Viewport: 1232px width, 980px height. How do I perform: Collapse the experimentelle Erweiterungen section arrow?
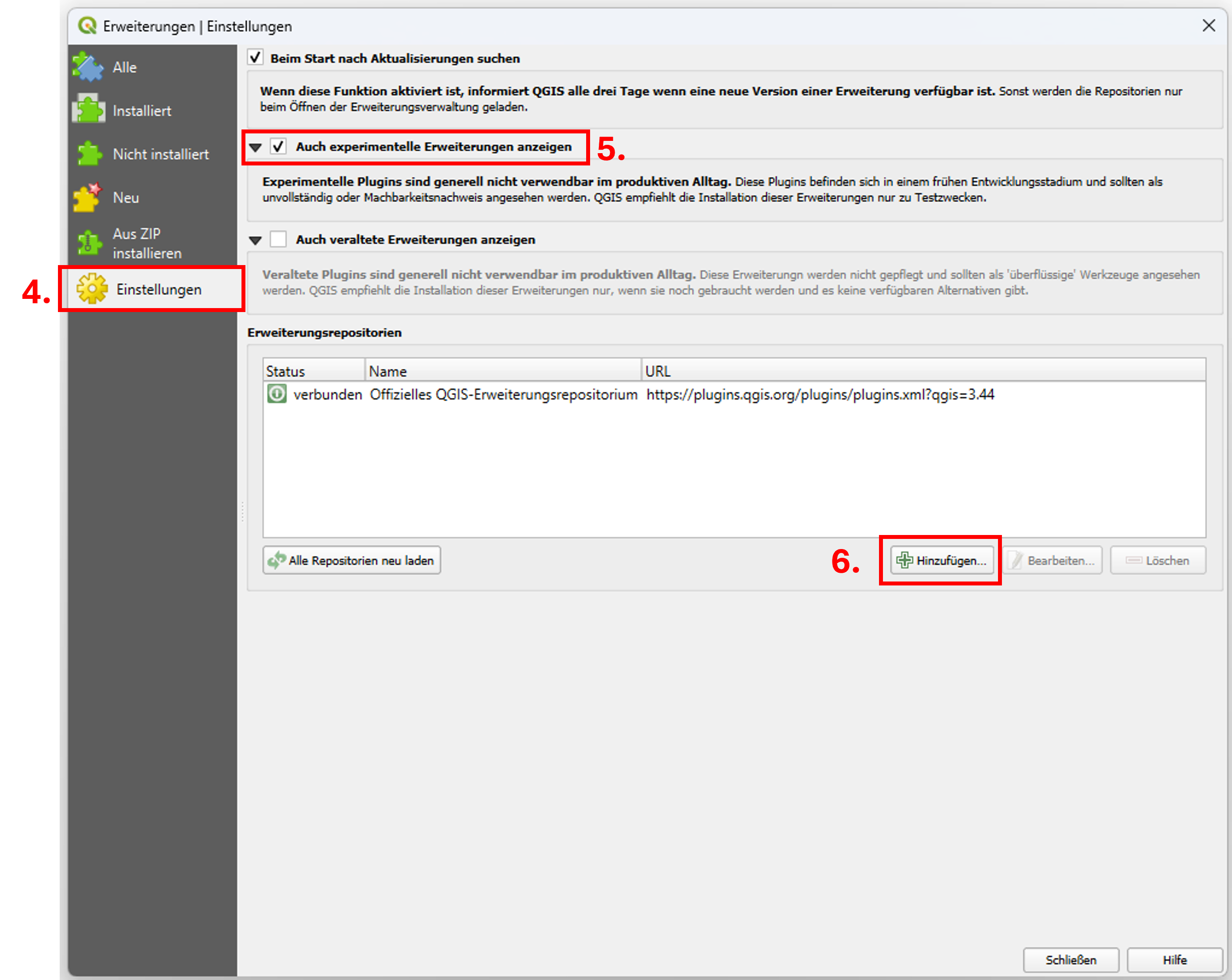256,148
